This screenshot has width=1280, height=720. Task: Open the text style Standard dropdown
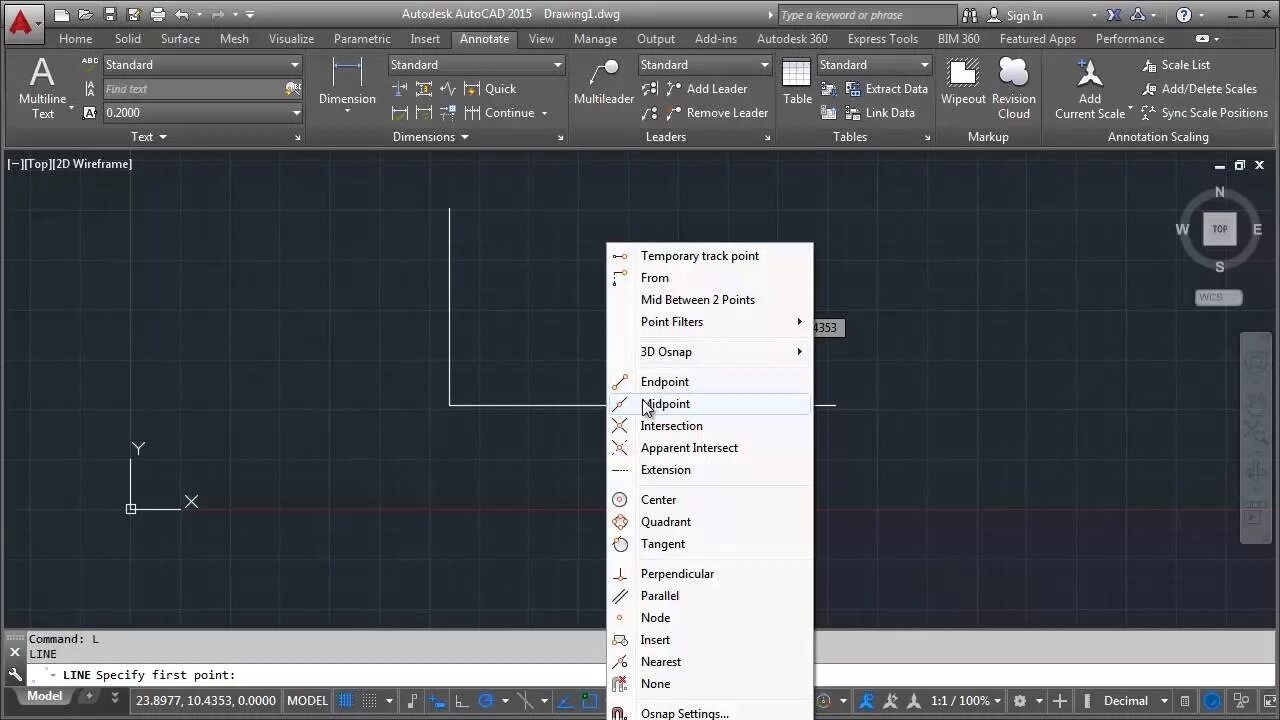[202, 65]
